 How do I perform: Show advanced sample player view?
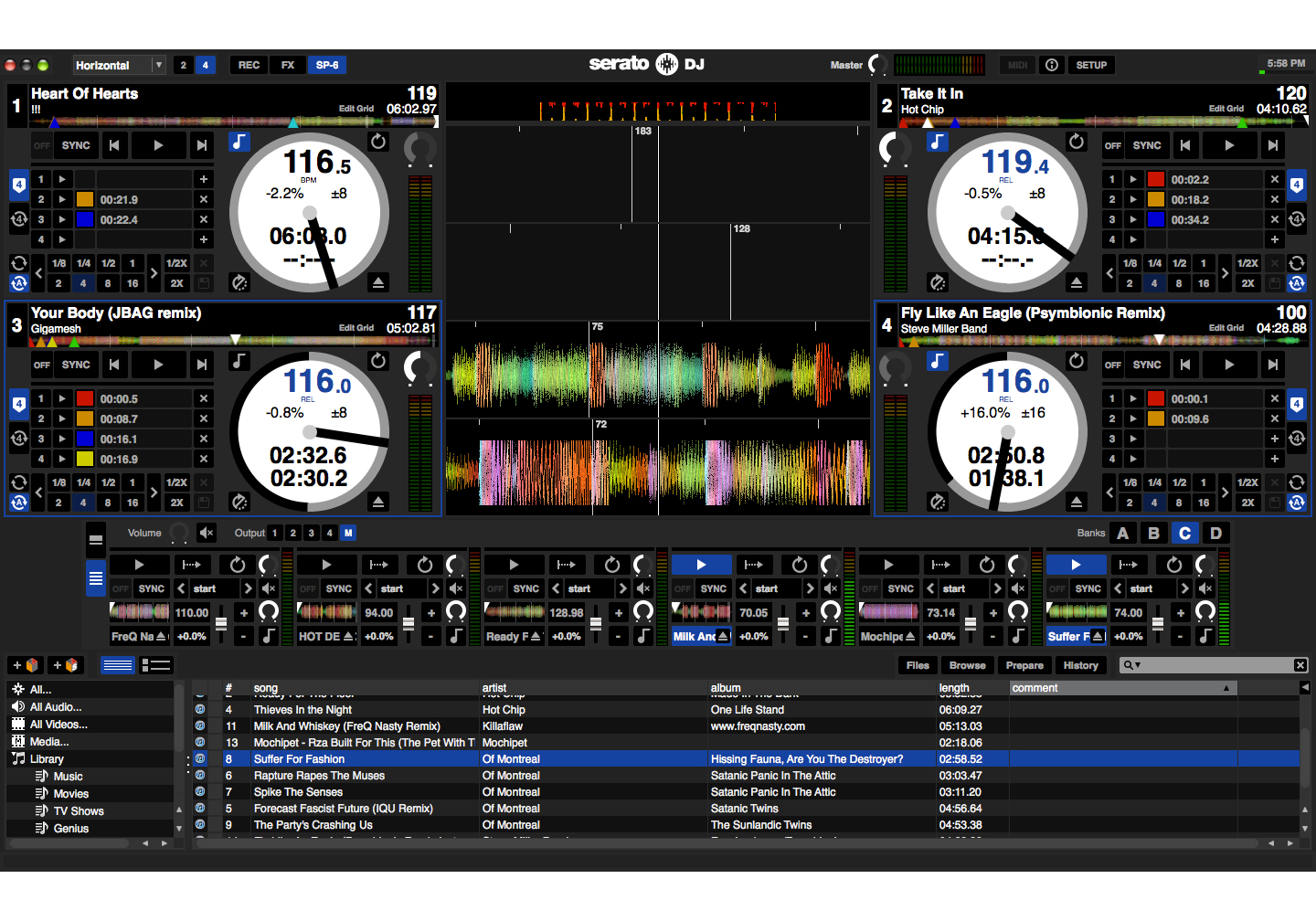[96, 578]
